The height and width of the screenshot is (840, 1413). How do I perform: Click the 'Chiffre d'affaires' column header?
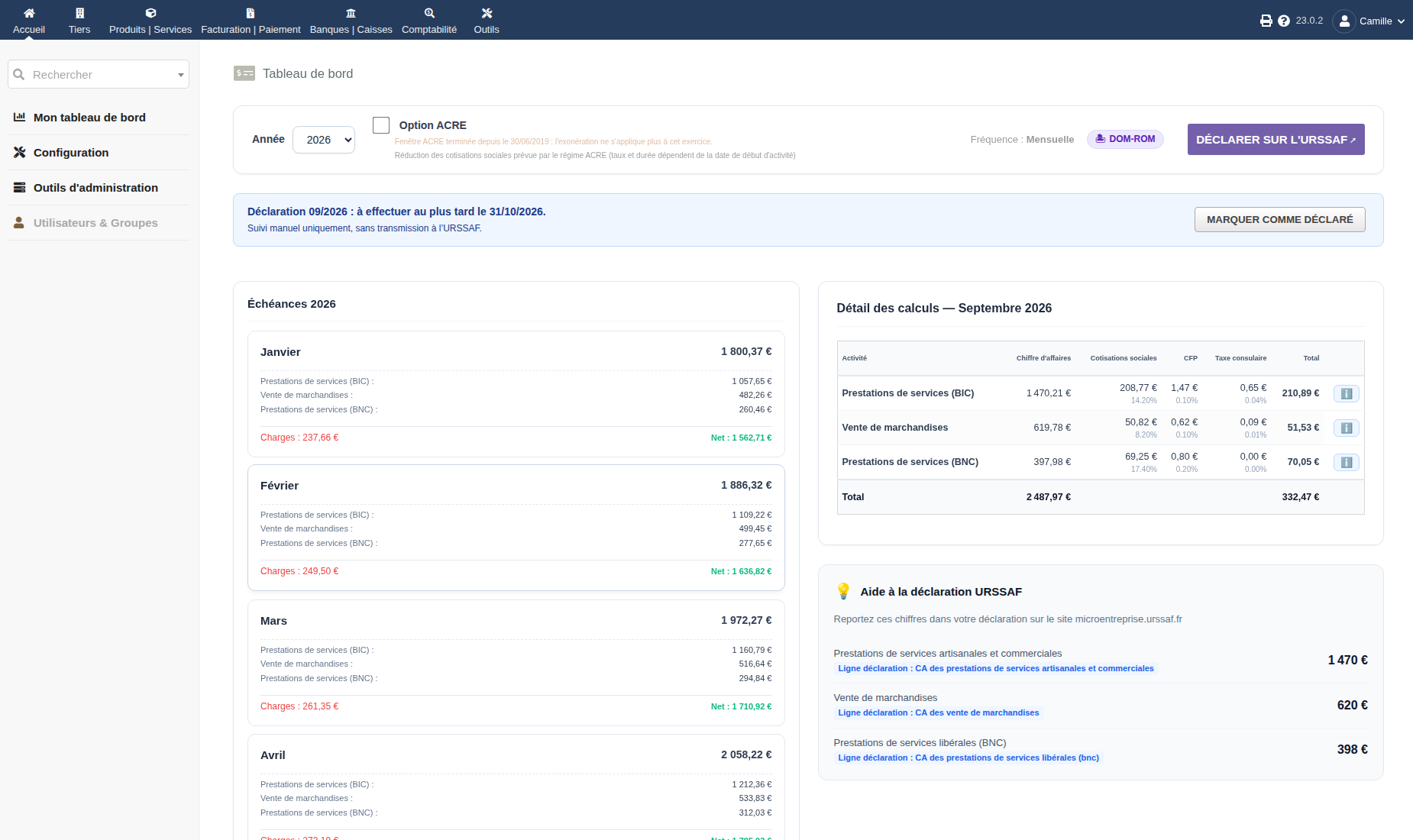(1043, 358)
